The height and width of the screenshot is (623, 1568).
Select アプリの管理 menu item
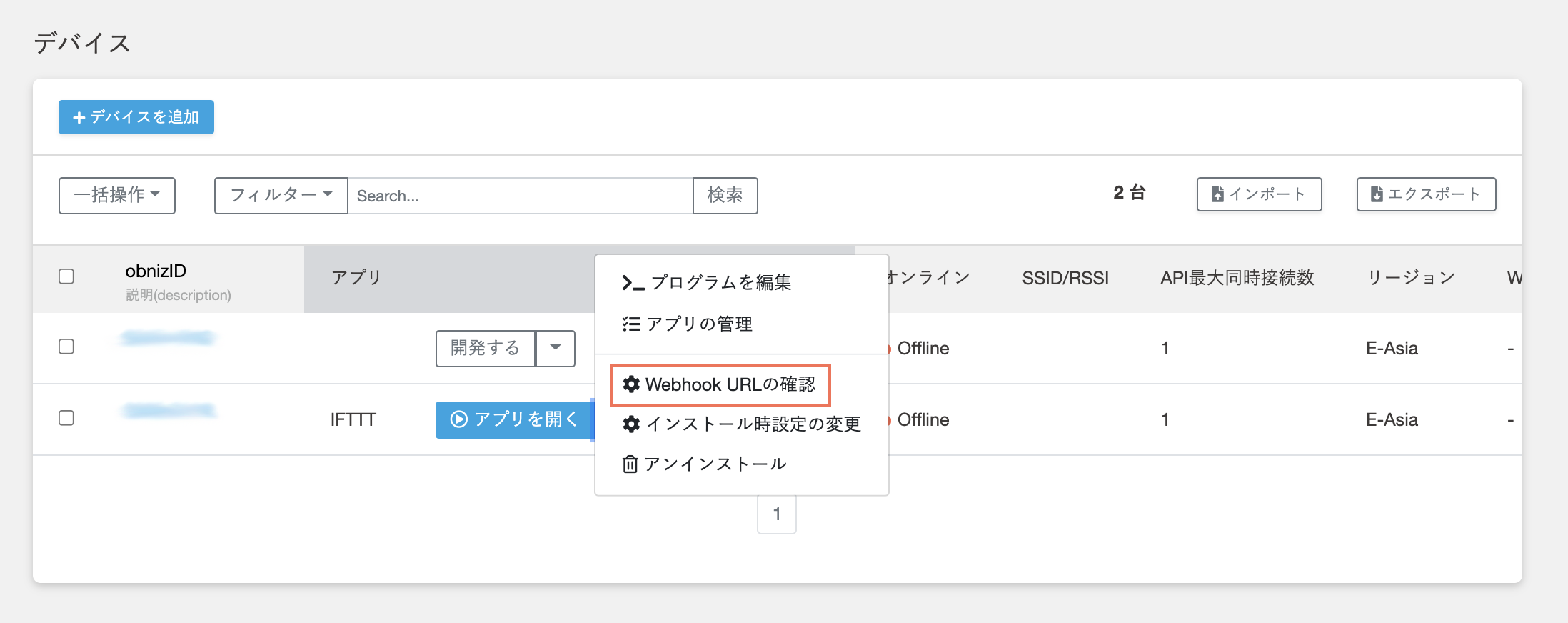pyautogui.click(x=688, y=324)
